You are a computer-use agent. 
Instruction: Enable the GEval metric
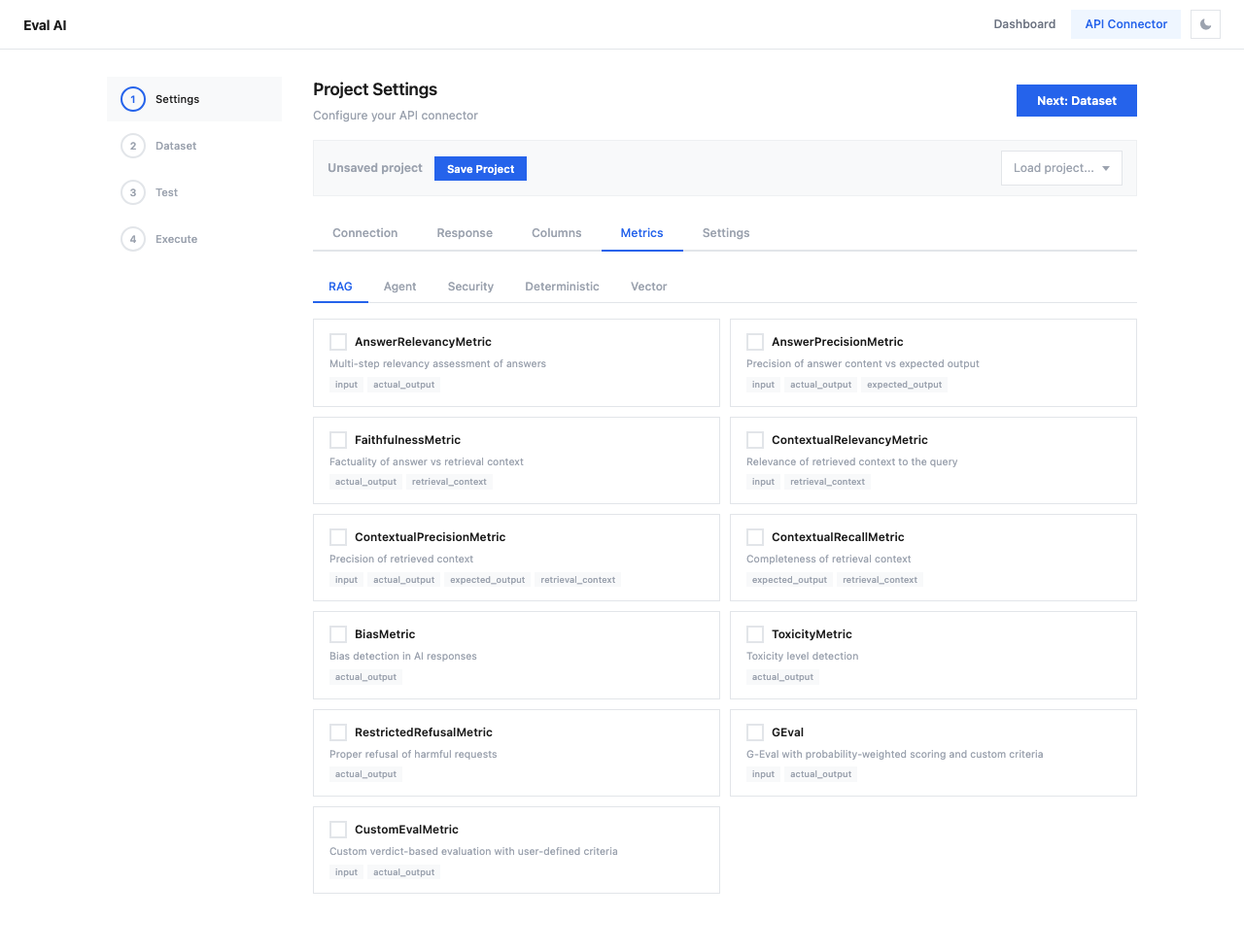click(x=755, y=731)
